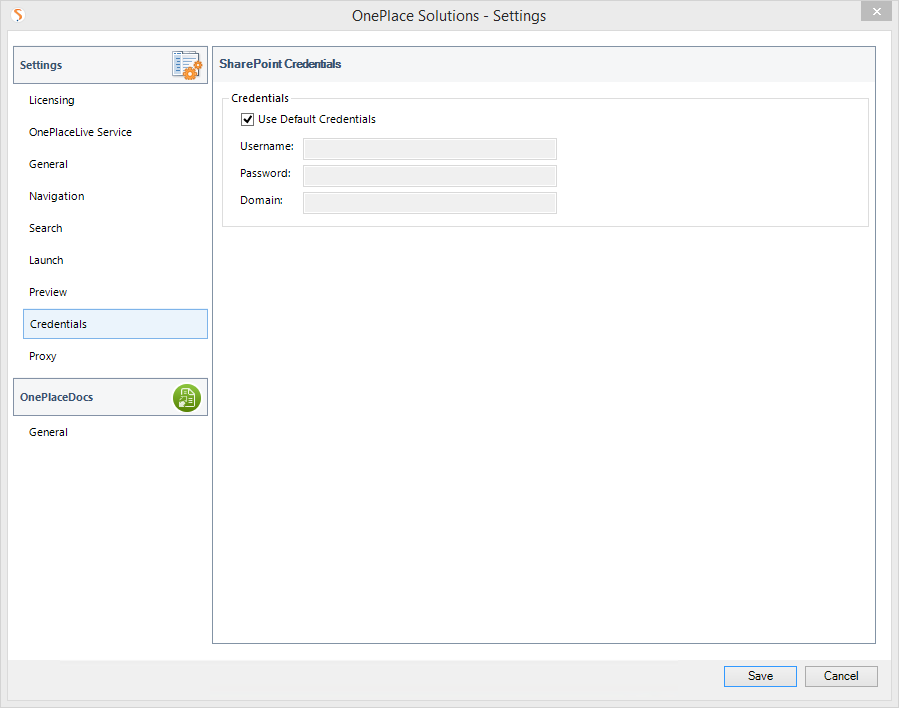The image size is (899, 708).
Task: Close the Settings window
Action: click(876, 11)
